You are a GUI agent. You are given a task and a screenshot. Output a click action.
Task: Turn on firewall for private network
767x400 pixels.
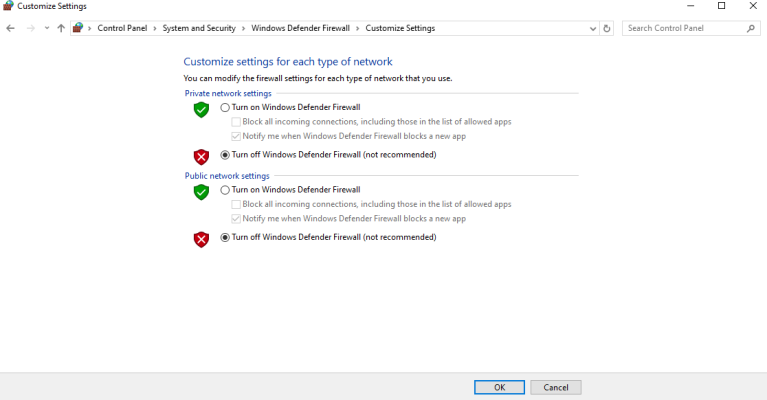coord(225,108)
